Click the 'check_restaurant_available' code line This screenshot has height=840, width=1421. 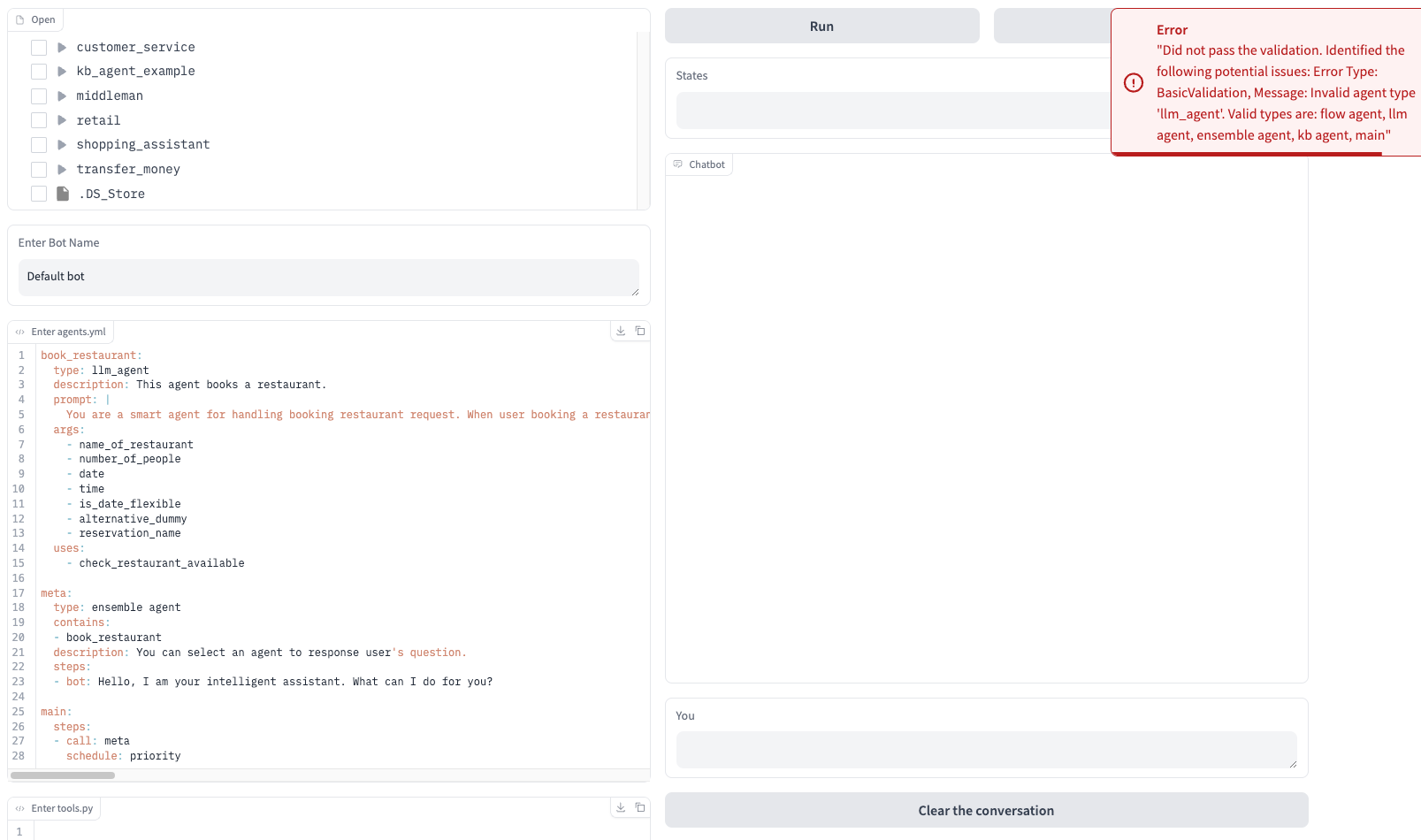(162, 563)
